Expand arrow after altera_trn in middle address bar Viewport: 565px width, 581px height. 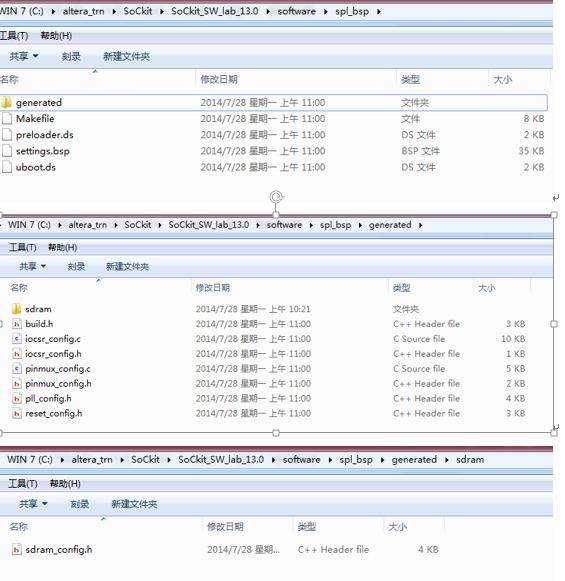pyautogui.click(x=116, y=225)
